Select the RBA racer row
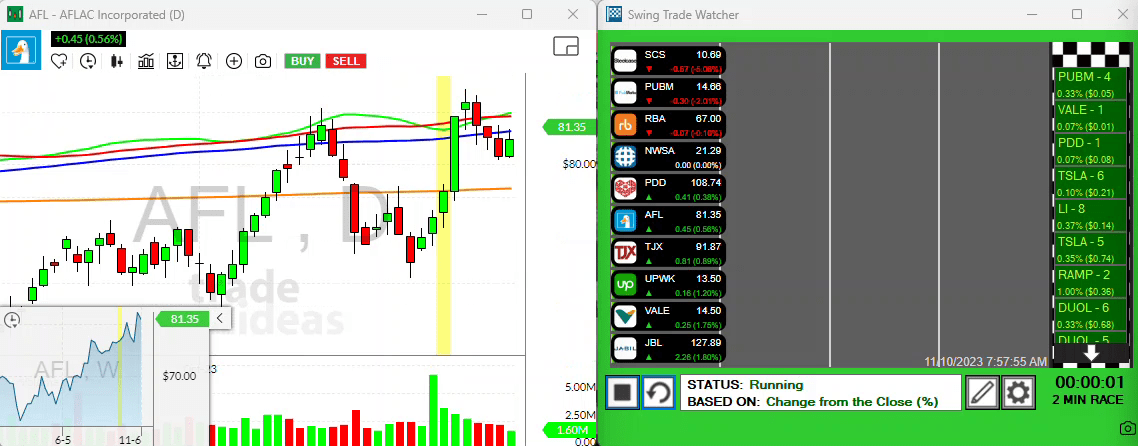This screenshot has width=1138, height=446. tap(668, 125)
